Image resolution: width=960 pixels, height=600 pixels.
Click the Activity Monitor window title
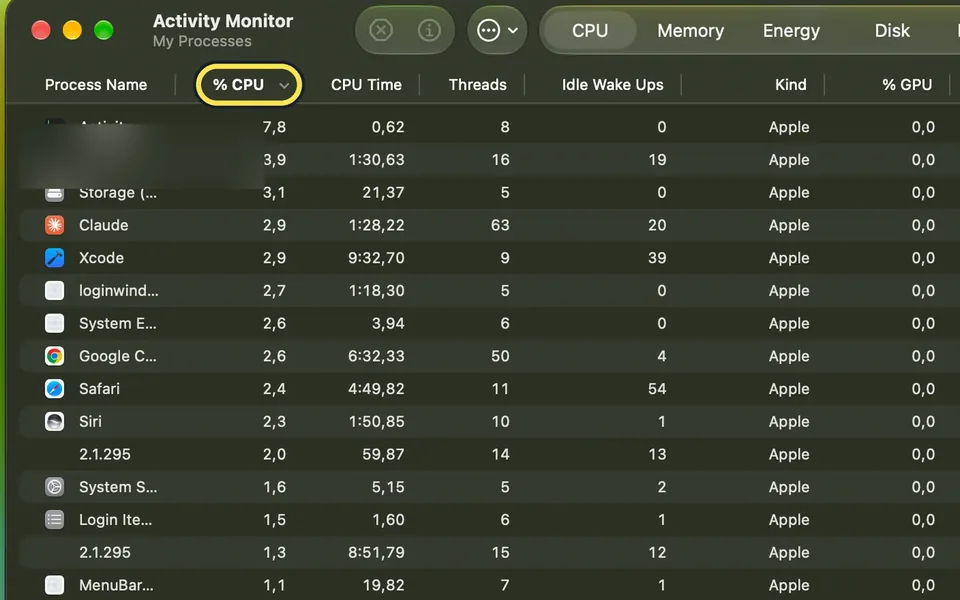coord(223,21)
